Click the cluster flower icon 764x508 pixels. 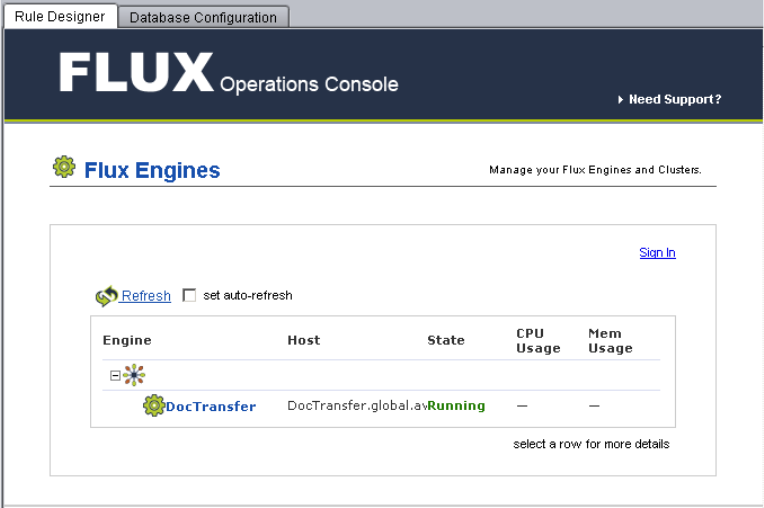click(x=134, y=375)
